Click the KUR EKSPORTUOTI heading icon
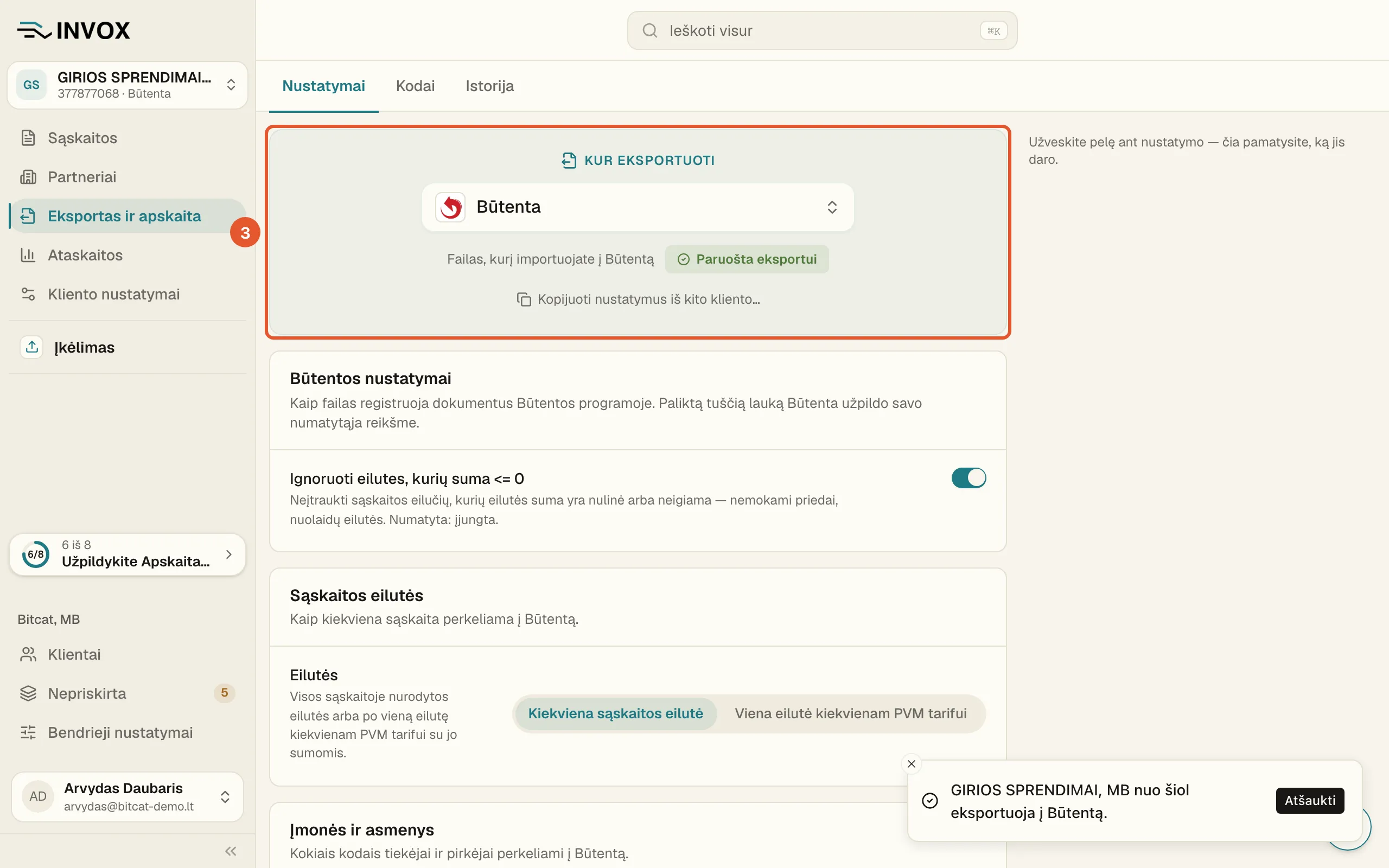 569,160
